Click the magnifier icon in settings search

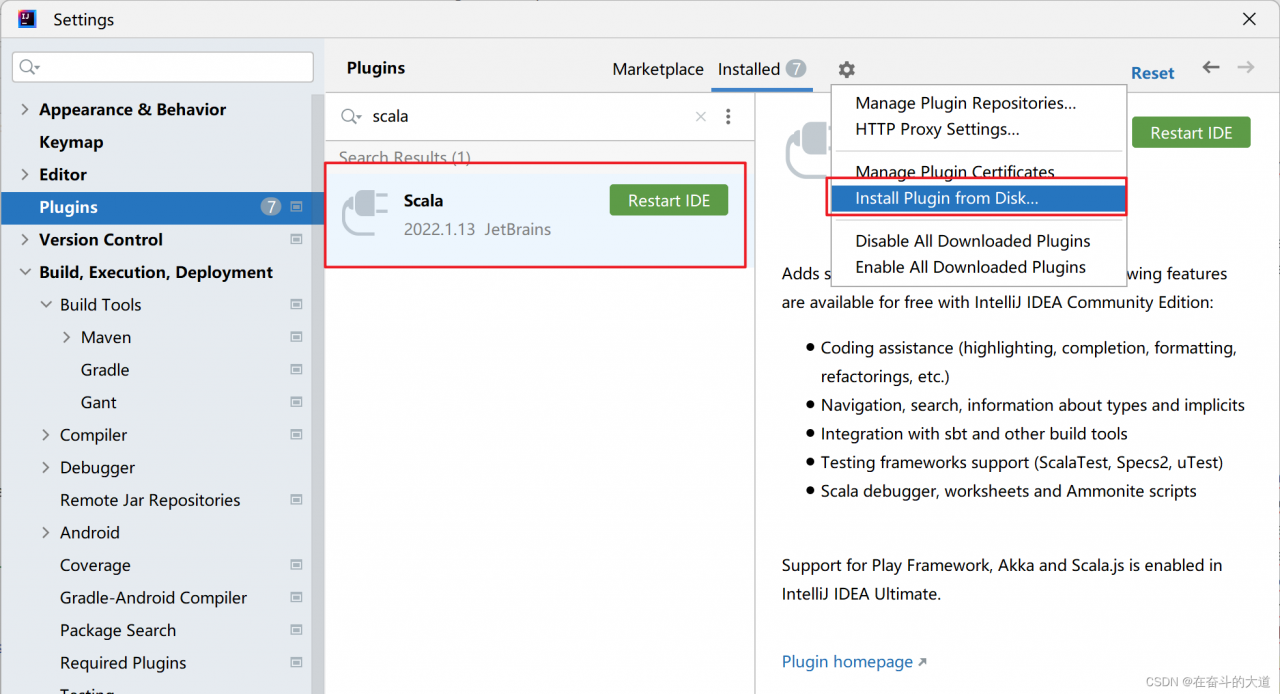point(29,67)
